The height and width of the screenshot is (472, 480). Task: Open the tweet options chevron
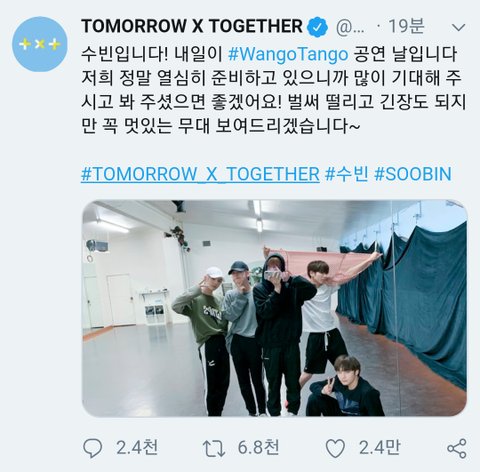pyautogui.click(x=459, y=27)
